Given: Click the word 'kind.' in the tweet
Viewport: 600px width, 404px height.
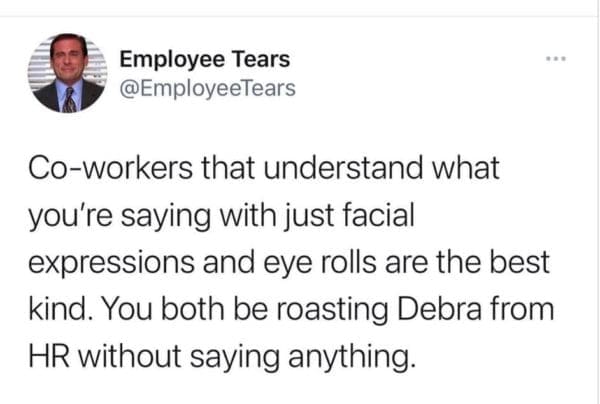Looking at the screenshot, I should [x=62, y=309].
